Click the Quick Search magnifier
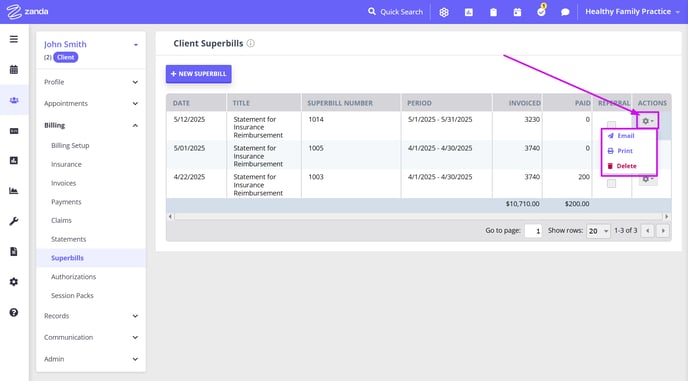The width and height of the screenshot is (688, 381). pos(372,11)
